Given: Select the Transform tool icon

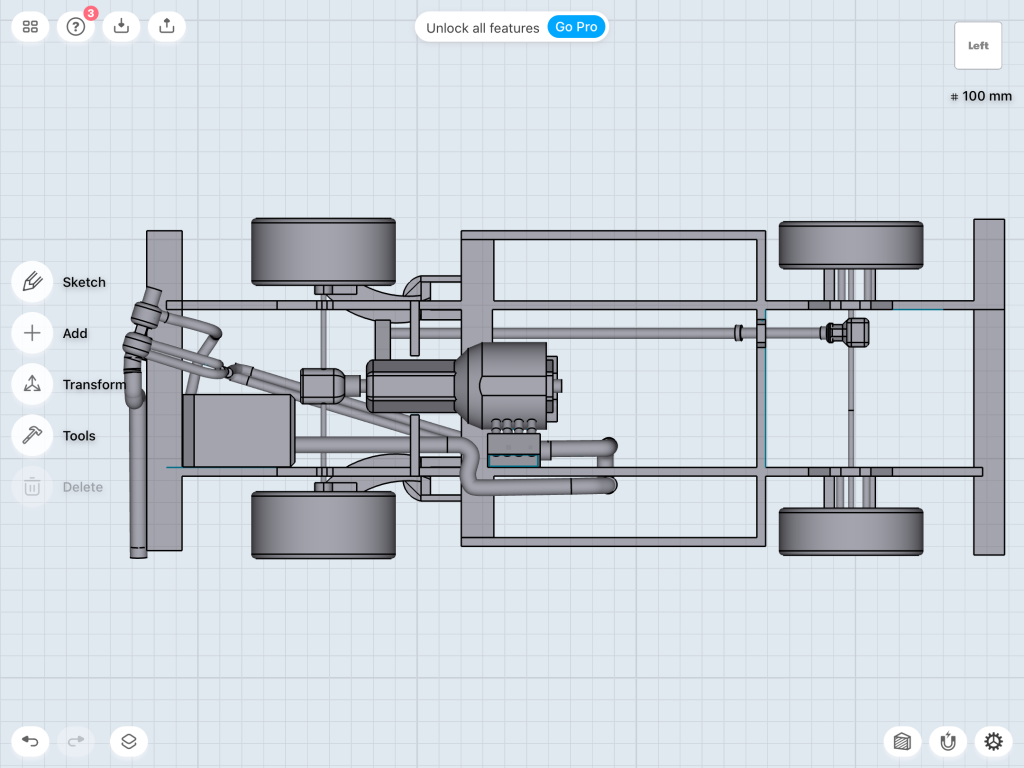Looking at the screenshot, I should click(32, 384).
